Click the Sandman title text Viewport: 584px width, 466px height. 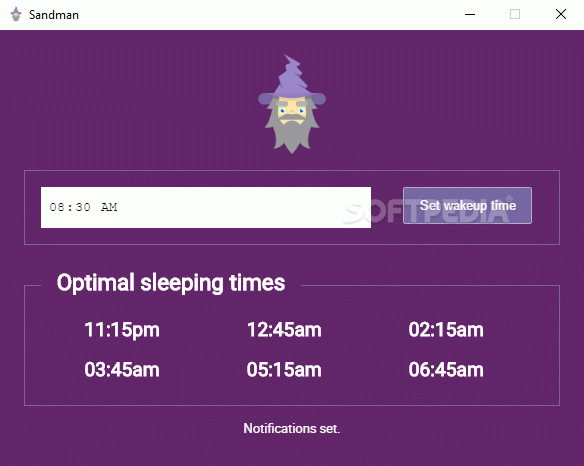54,15
